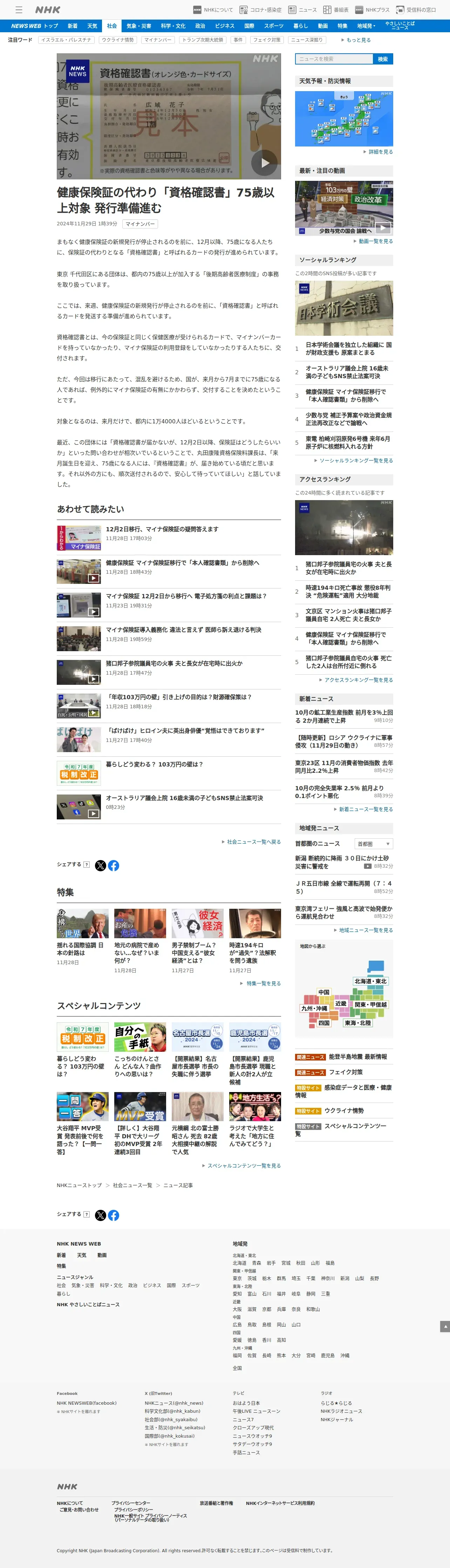Share article on Facebook below related list
The height and width of the screenshot is (1568, 450).
pyautogui.click(x=114, y=866)
